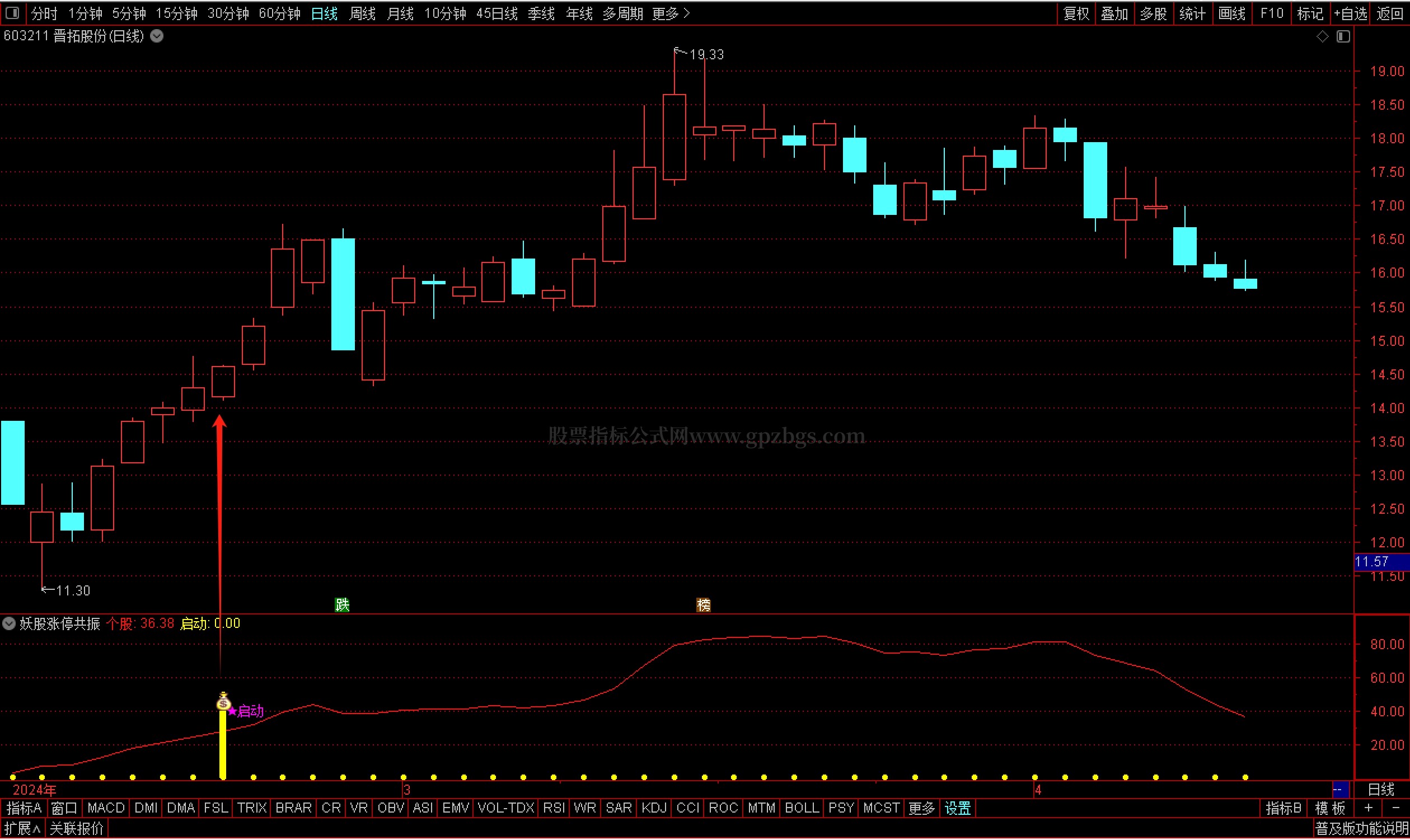The height and width of the screenshot is (840, 1410).
Task: Switch to 15分钟 period
Action: (x=176, y=13)
